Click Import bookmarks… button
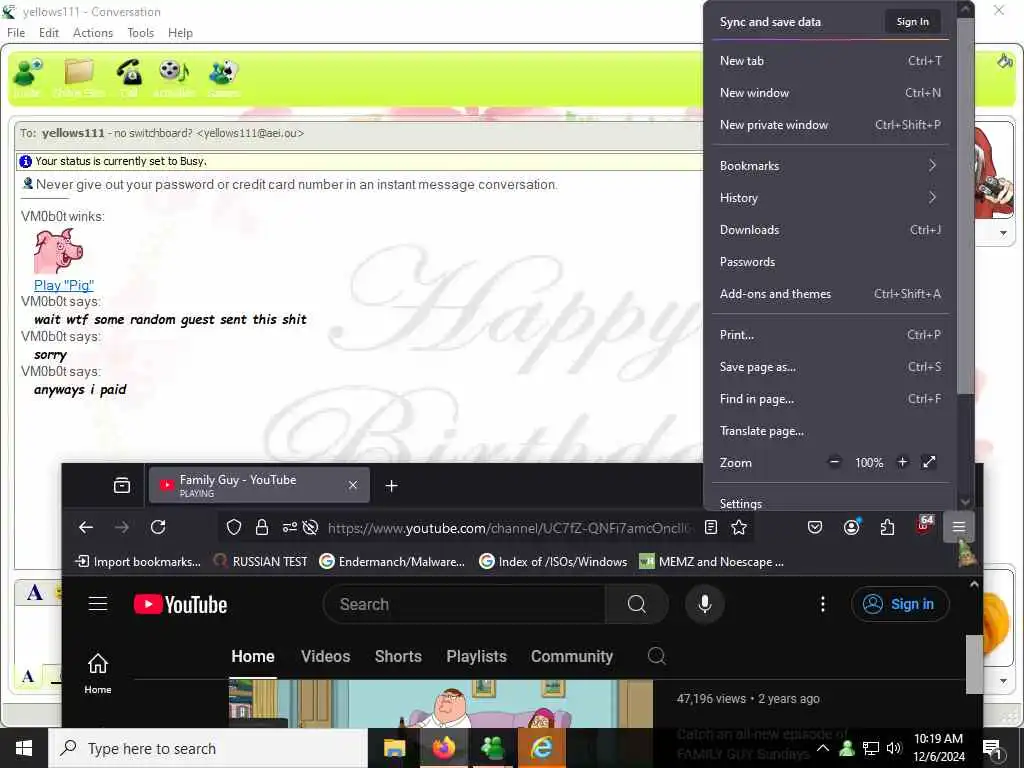This screenshot has height=768, width=1024. pyautogui.click(x=138, y=562)
